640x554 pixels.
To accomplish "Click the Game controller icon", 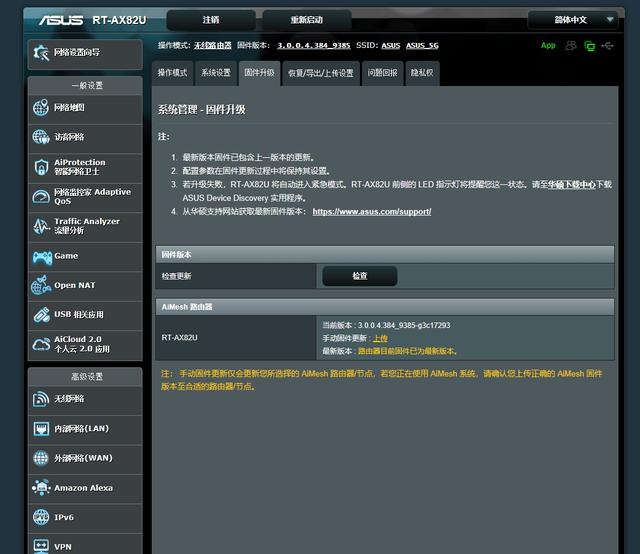I will click(42, 257).
